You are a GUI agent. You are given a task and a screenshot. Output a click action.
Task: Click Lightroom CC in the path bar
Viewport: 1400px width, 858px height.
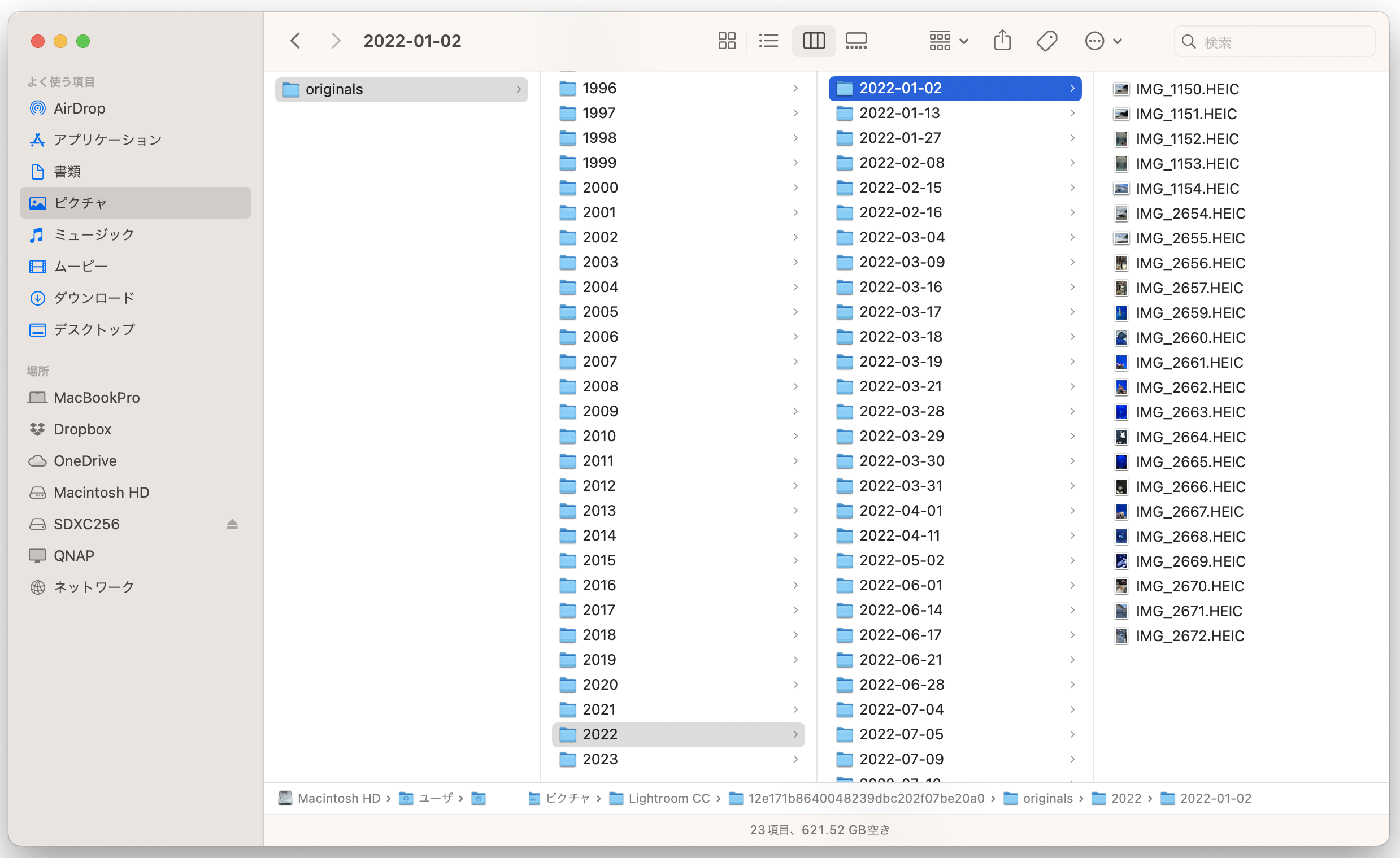[x=668, y=798]
